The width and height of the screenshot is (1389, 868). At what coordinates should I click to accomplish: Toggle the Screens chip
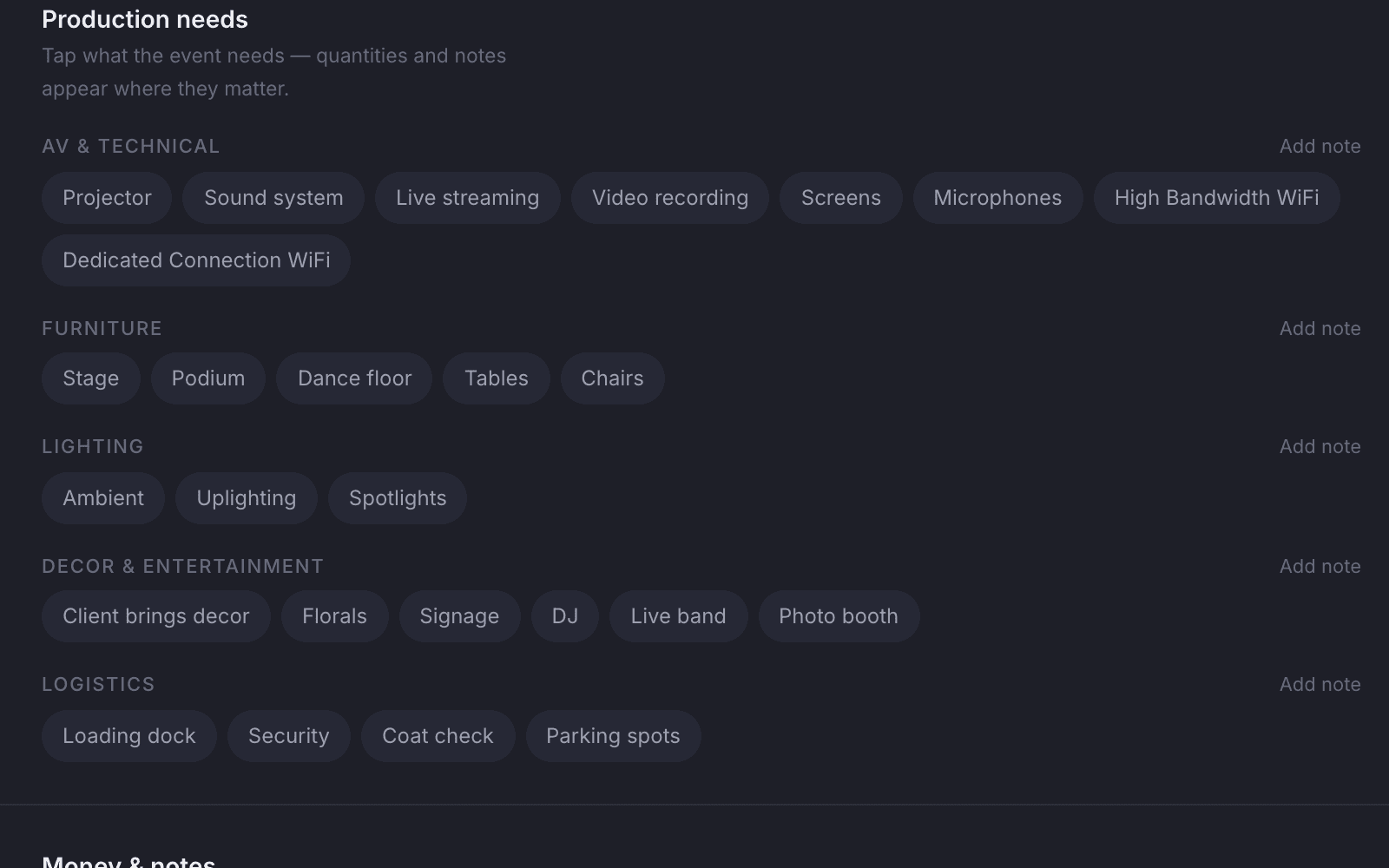(x=841, y=198)
